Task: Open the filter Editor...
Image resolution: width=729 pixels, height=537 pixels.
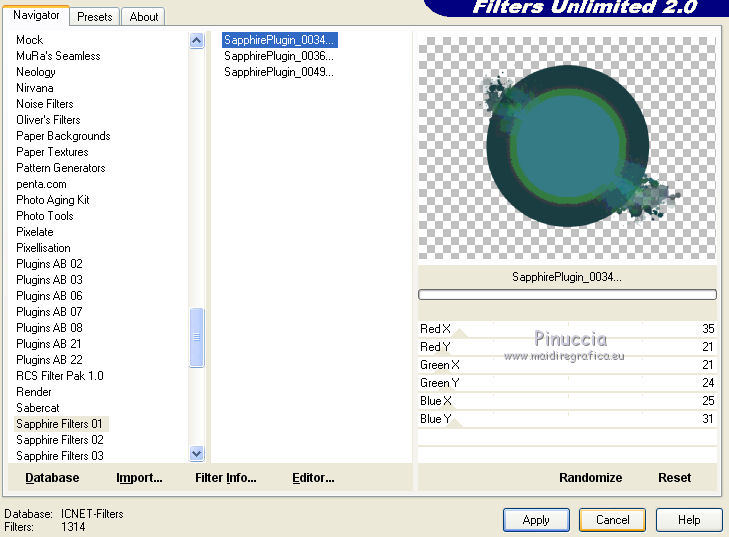Action: [x=313, y=478]
